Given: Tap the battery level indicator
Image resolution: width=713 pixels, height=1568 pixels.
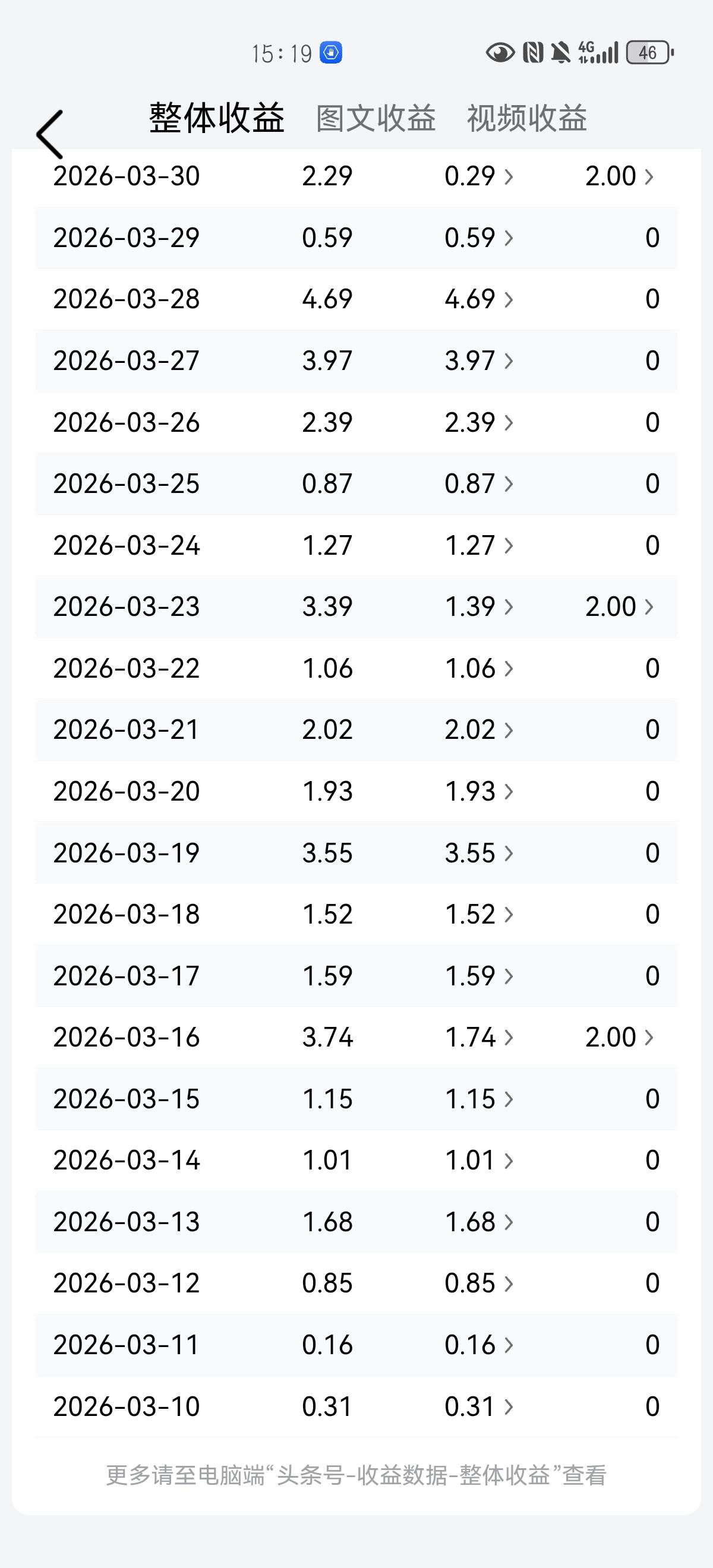Looking at the screenshot, I should [x=649, y=53].
